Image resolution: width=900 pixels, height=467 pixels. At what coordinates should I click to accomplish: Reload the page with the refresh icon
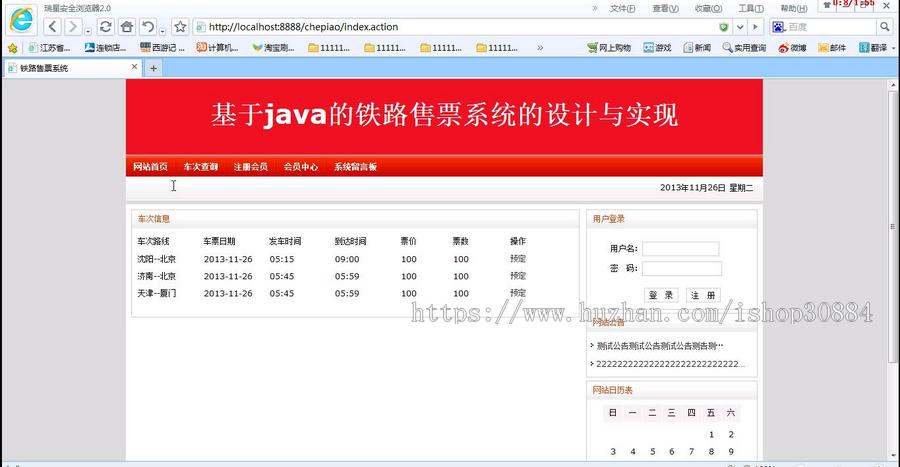[x=106, y=26]
